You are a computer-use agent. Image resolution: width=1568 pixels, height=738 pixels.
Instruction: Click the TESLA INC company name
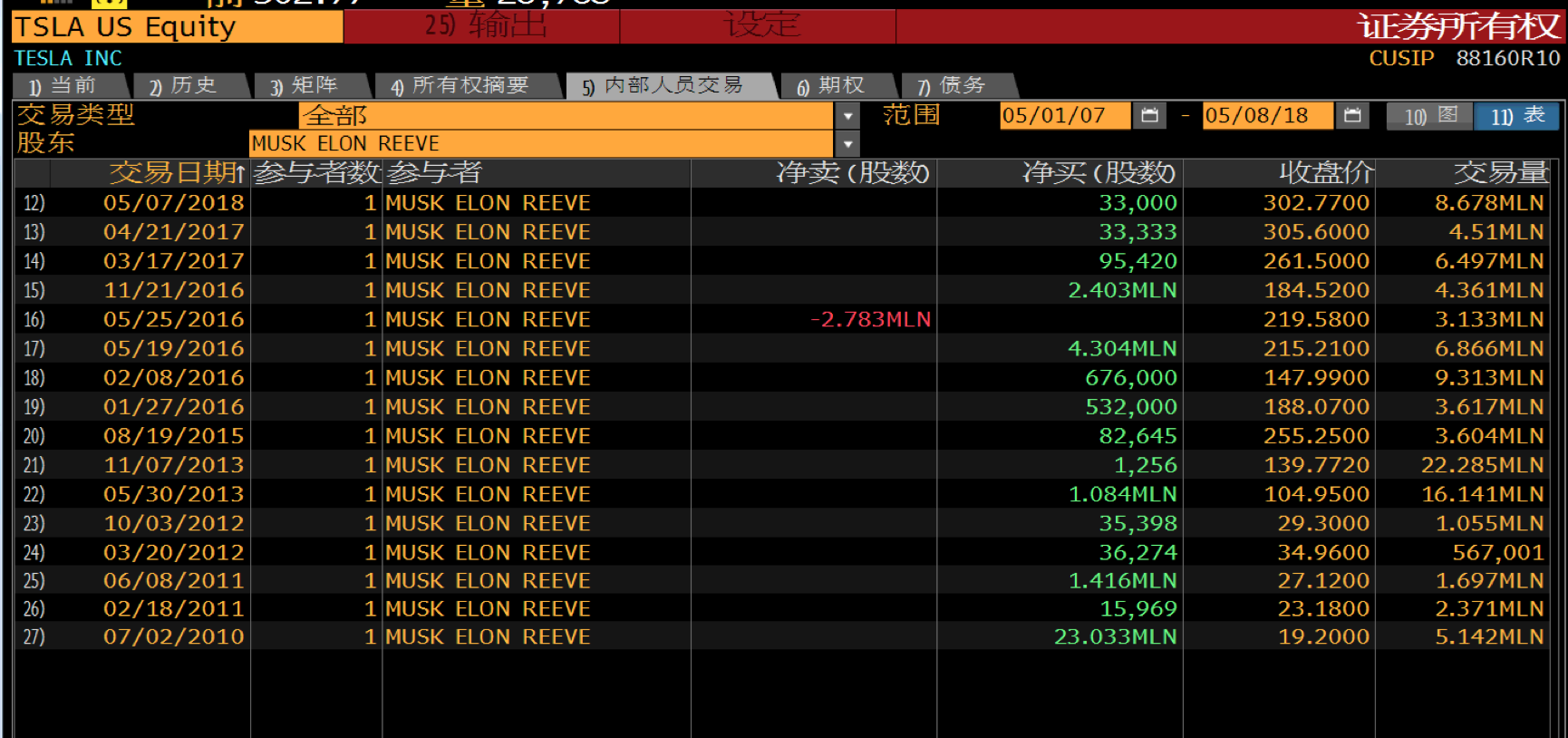[68, 58]
